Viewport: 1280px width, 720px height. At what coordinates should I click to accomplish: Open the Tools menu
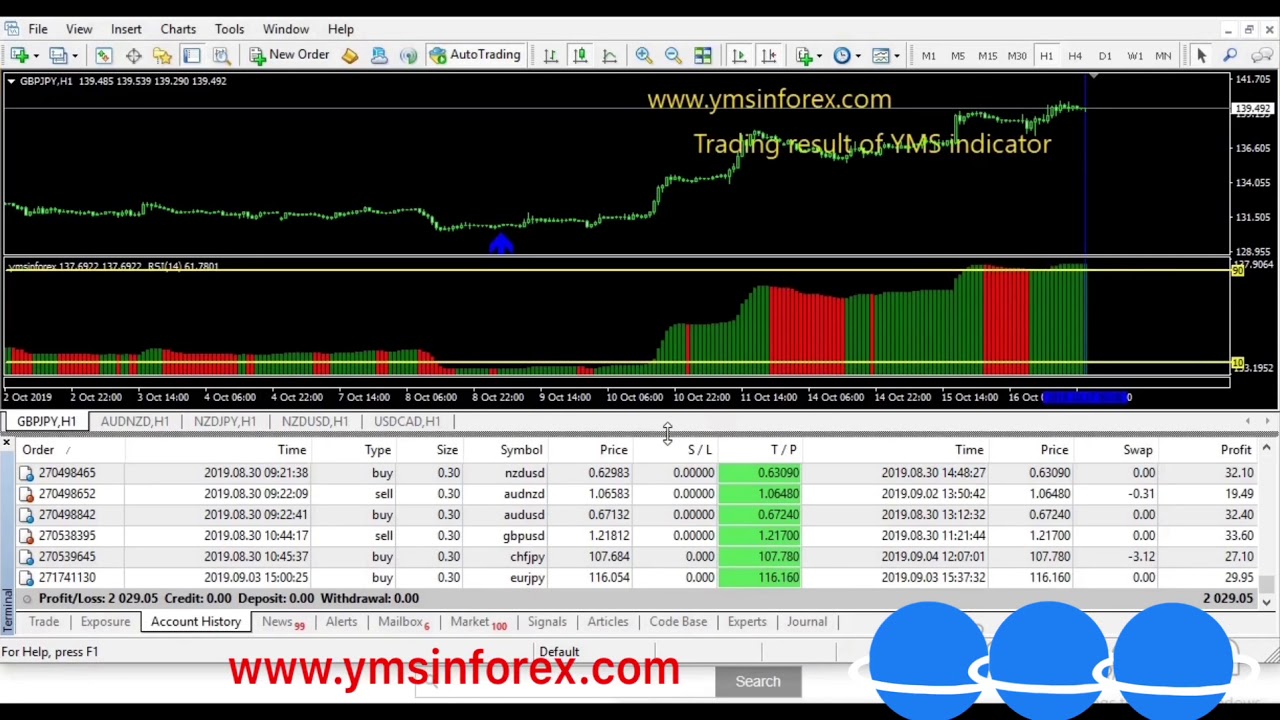pyautogui.click(x=229, y=29)
